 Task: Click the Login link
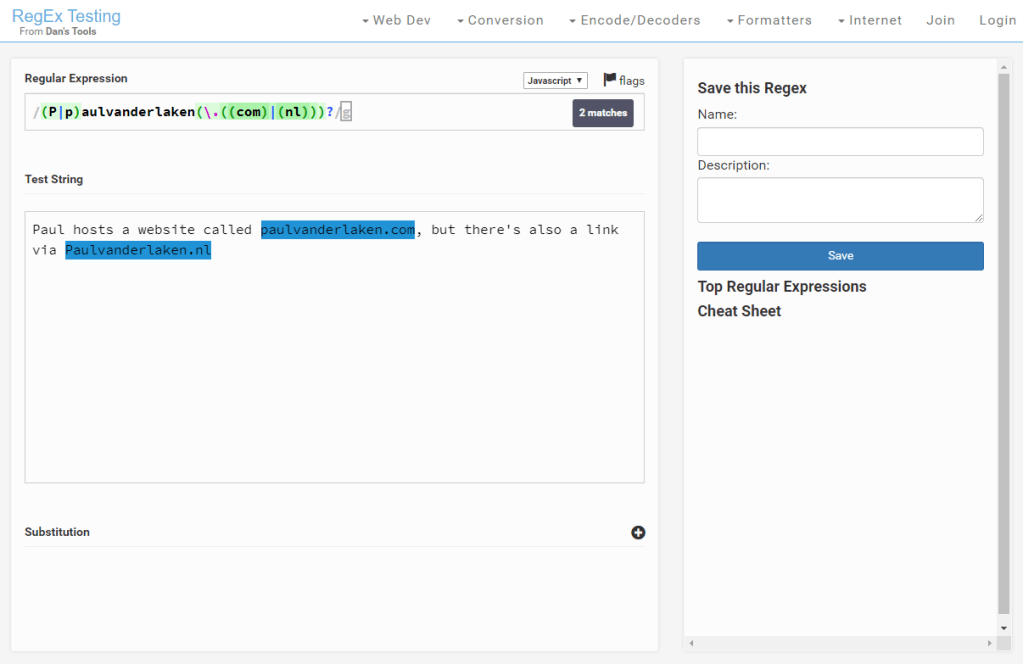coord(997,20)
